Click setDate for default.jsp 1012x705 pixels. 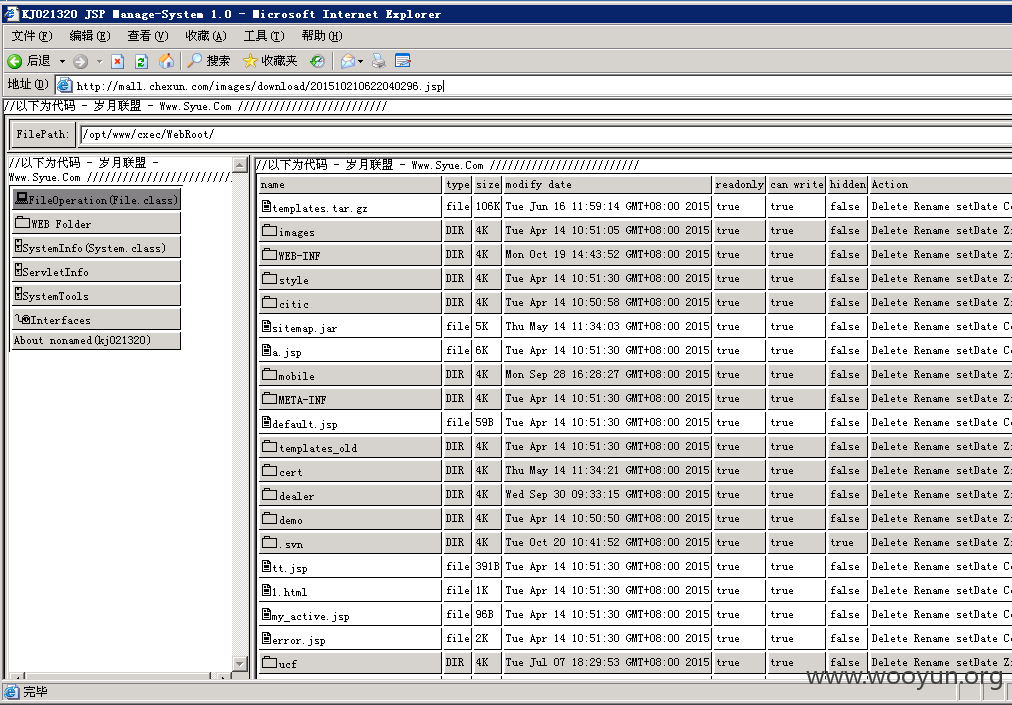[977, 422]
